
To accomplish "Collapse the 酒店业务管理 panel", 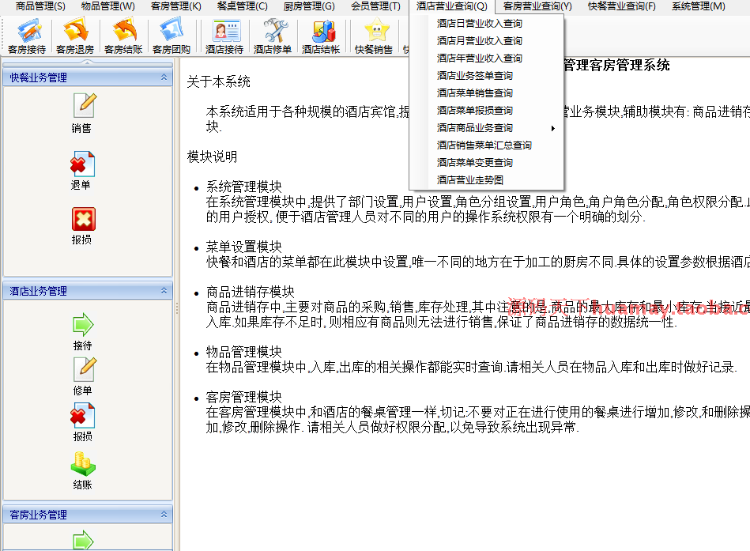I will point(164,290).
